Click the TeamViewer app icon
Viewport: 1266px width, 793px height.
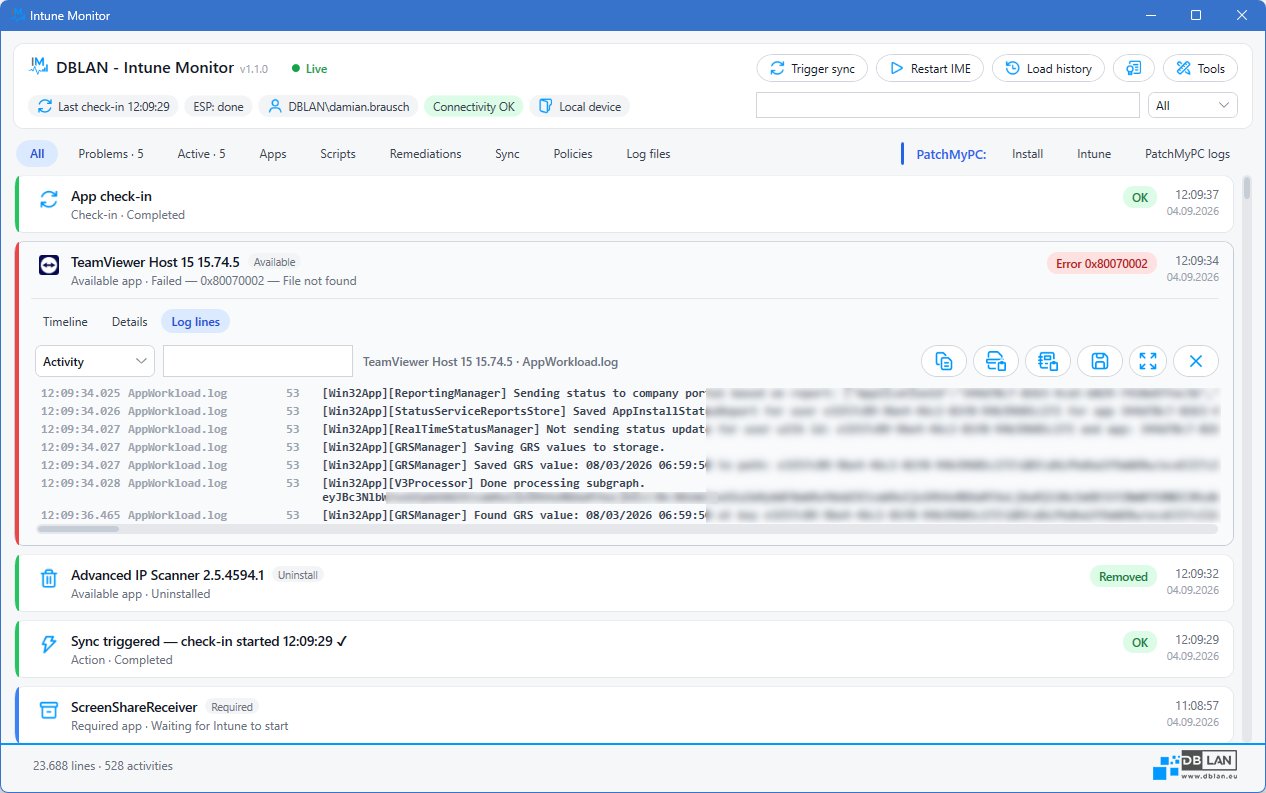pyautogui.click(x=48, y=265)
